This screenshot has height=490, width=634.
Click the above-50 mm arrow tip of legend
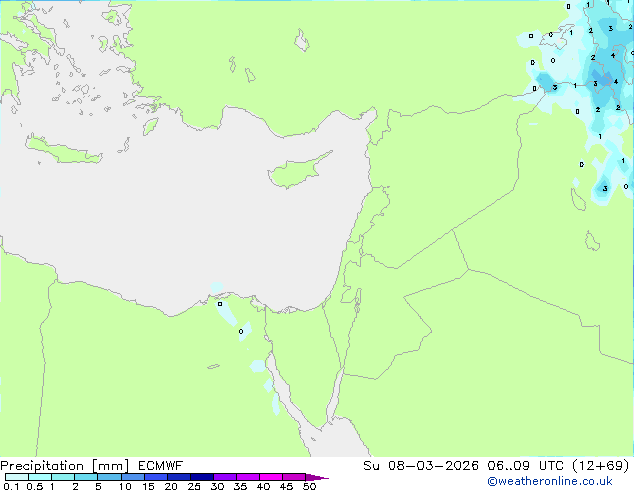tap(317, 477)
